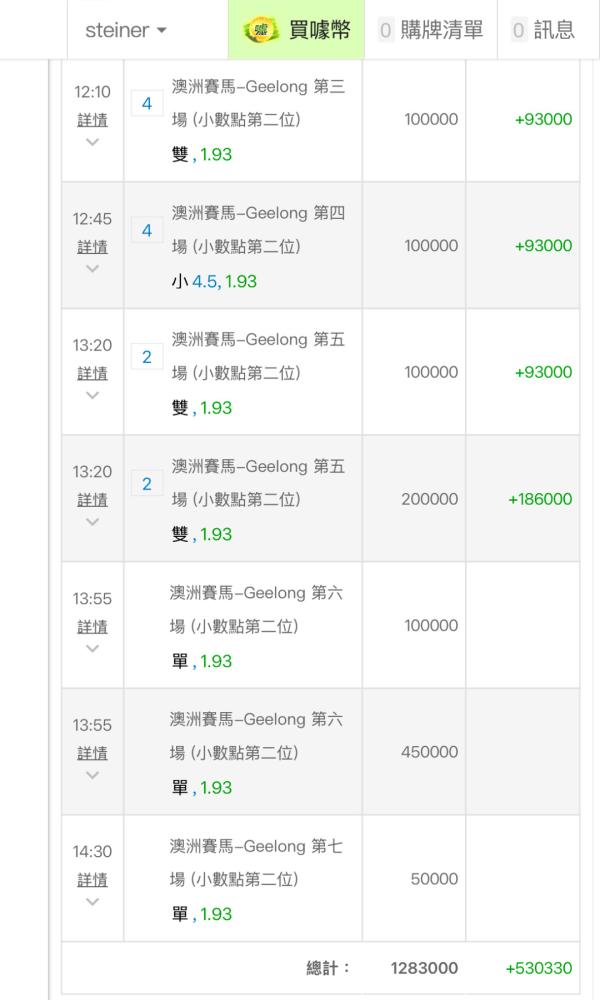Expand chevron under the 12:10 row

click(x=93, y=142)
